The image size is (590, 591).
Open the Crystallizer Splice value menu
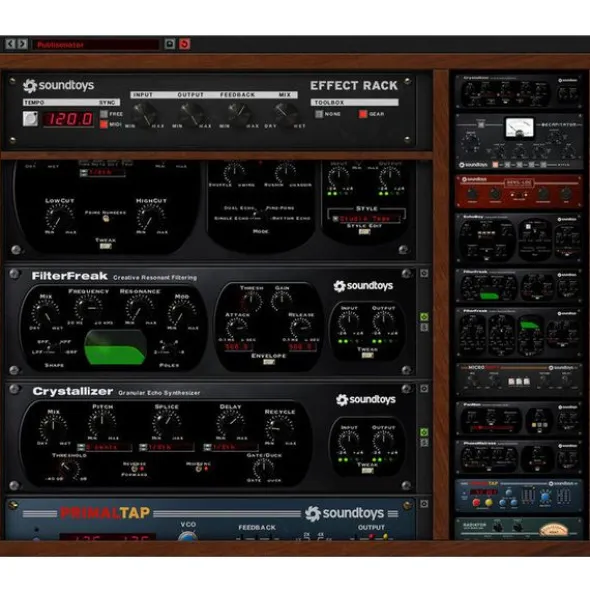[167, 447]
